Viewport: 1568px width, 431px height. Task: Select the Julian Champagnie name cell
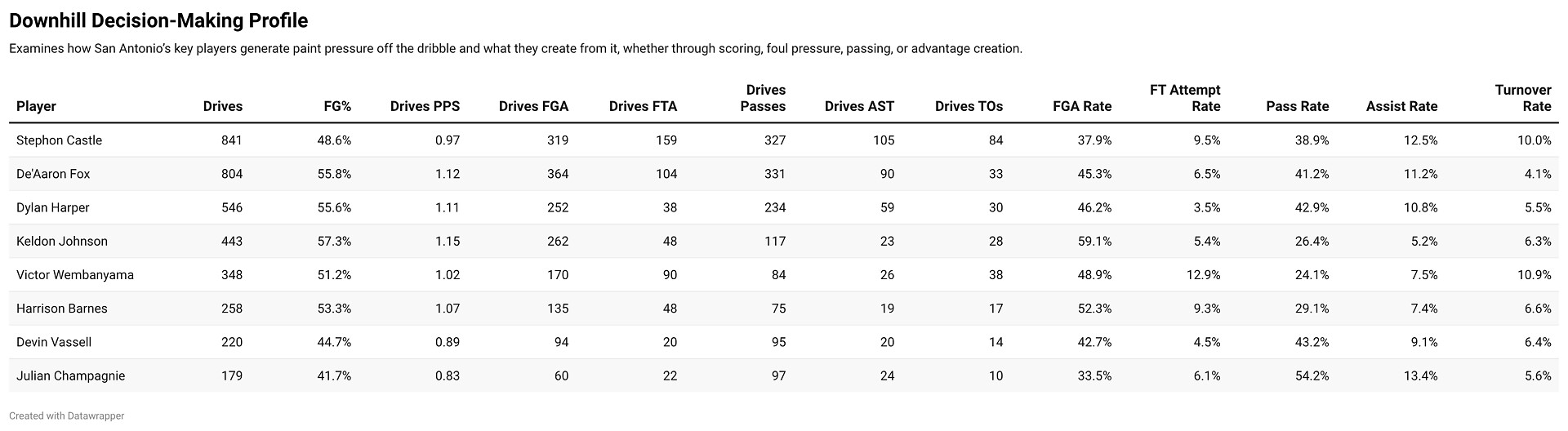[70, 376]
